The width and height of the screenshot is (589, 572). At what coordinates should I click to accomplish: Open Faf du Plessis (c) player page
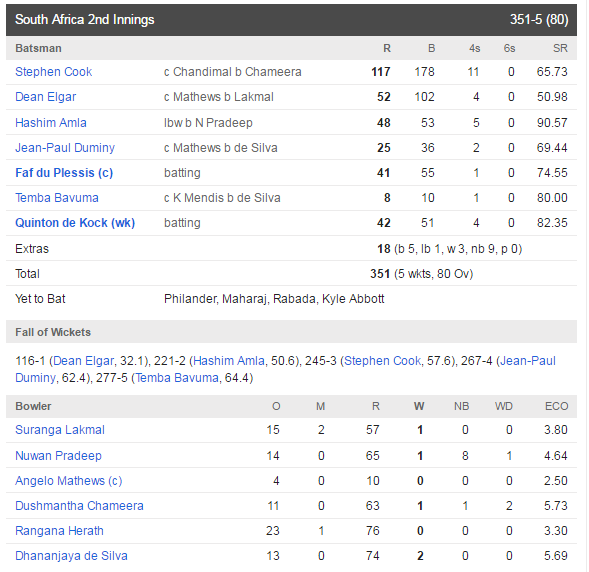(64, 173)
